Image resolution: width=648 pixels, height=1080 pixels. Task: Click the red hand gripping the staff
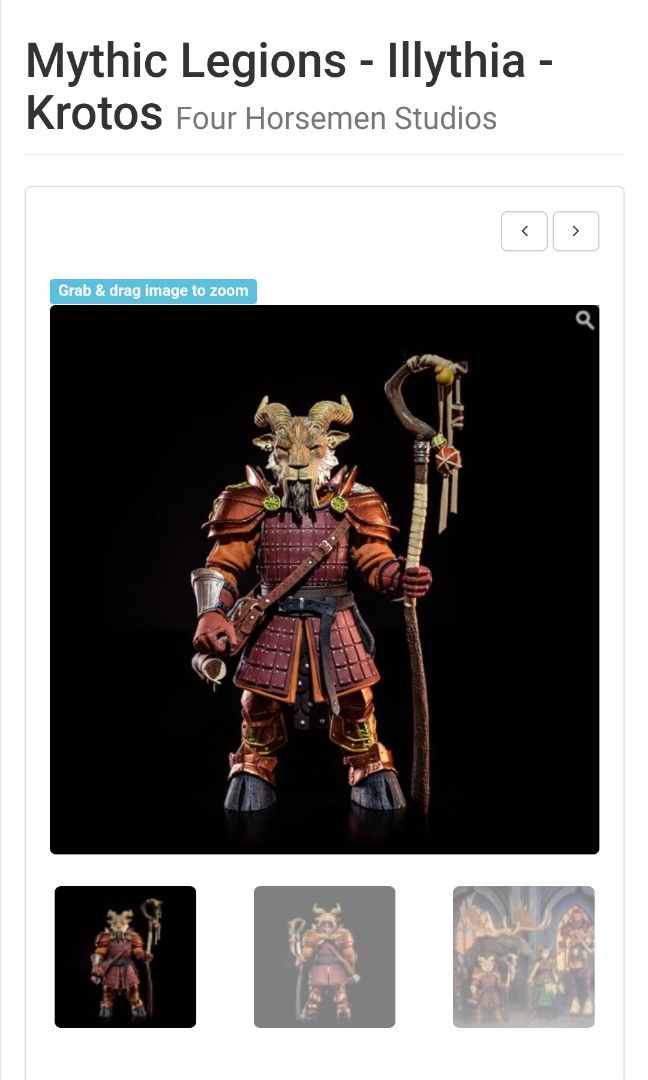pyautogui.click(x=413, y=581)
